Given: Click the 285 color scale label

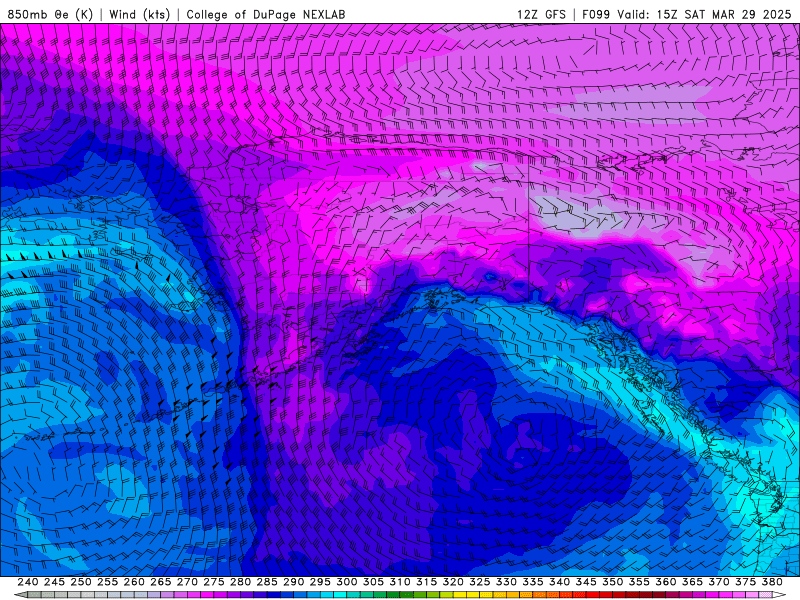Looking at the screenshot, I should (x=266, y=582).
